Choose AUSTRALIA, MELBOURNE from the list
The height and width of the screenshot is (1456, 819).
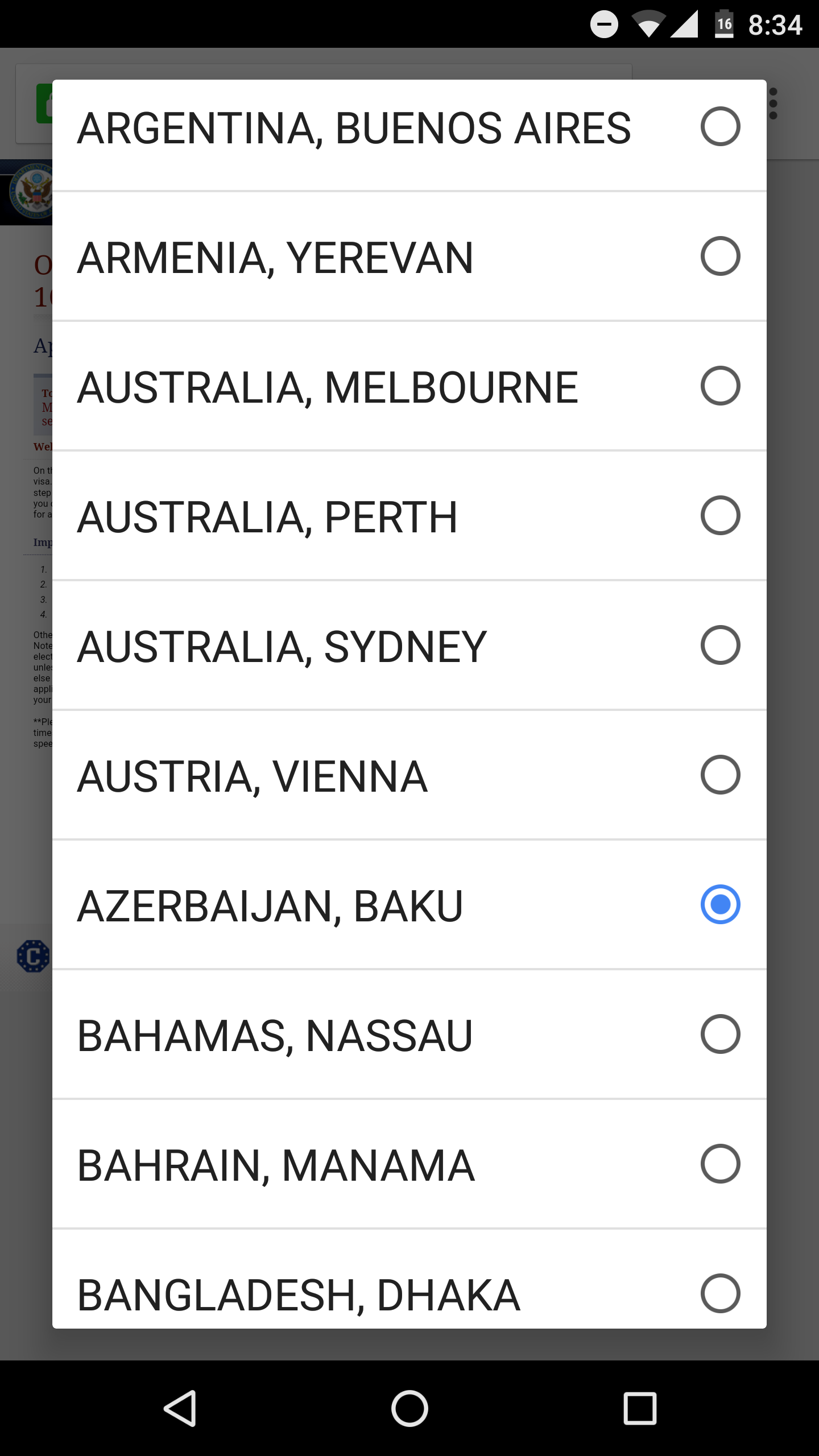pyautogui.click(x=328, y=387)
